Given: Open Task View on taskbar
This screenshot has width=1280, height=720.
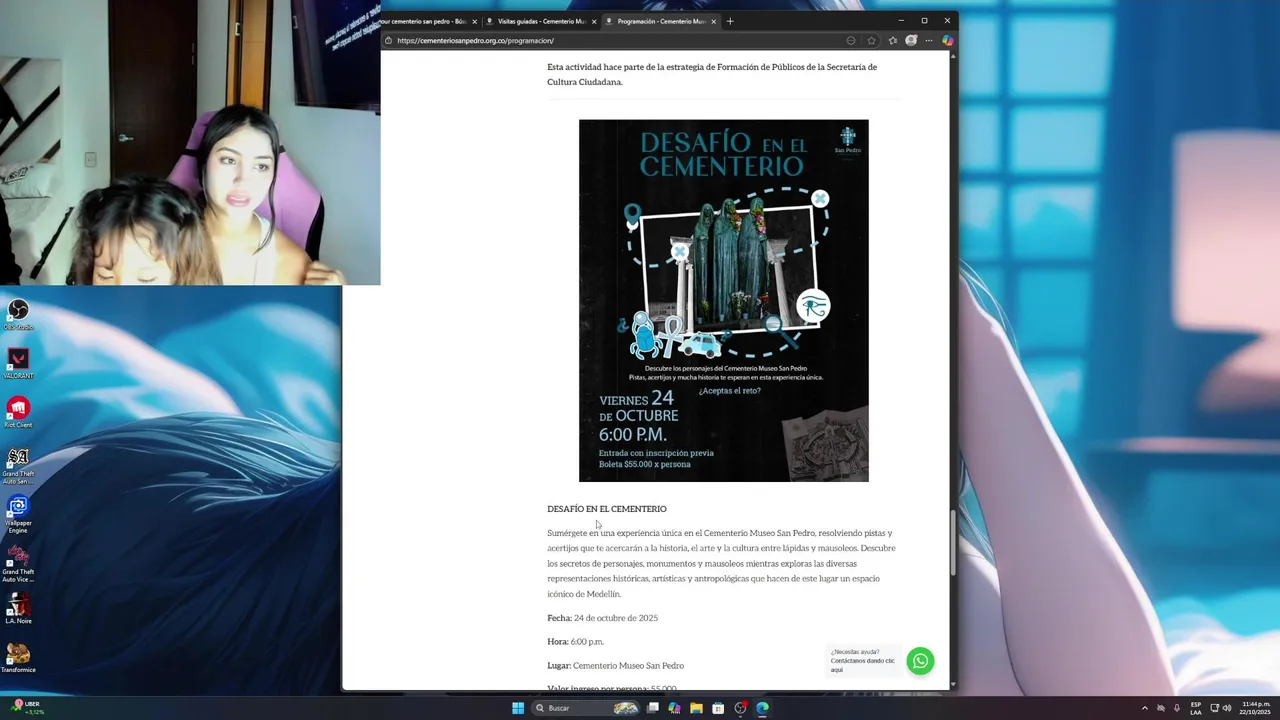Looking at the screenshot, I should coord(653,708).
